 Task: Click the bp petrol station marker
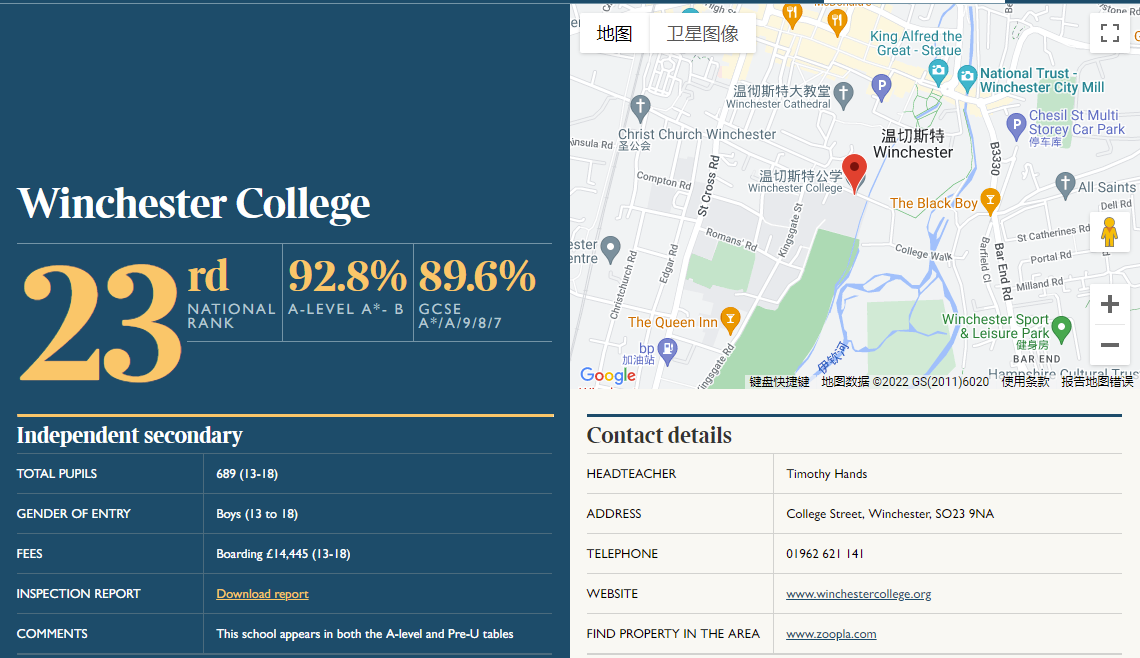(x=667, y=352)
